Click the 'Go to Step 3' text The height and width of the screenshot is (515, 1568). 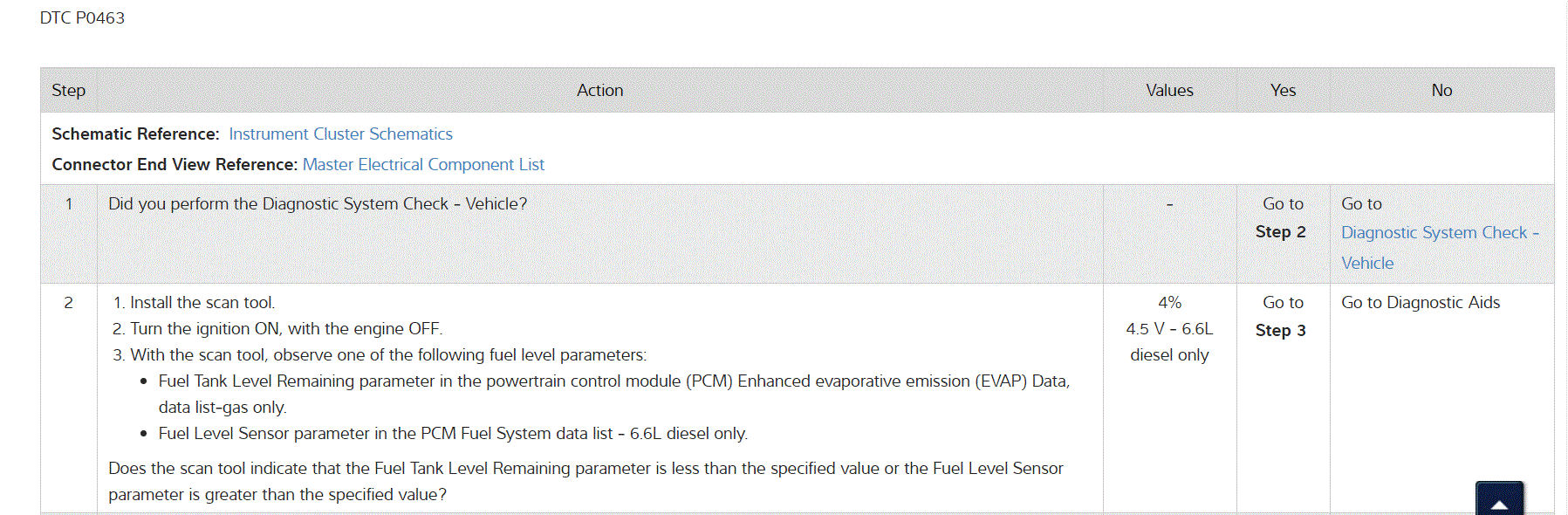click(1282, 317)
